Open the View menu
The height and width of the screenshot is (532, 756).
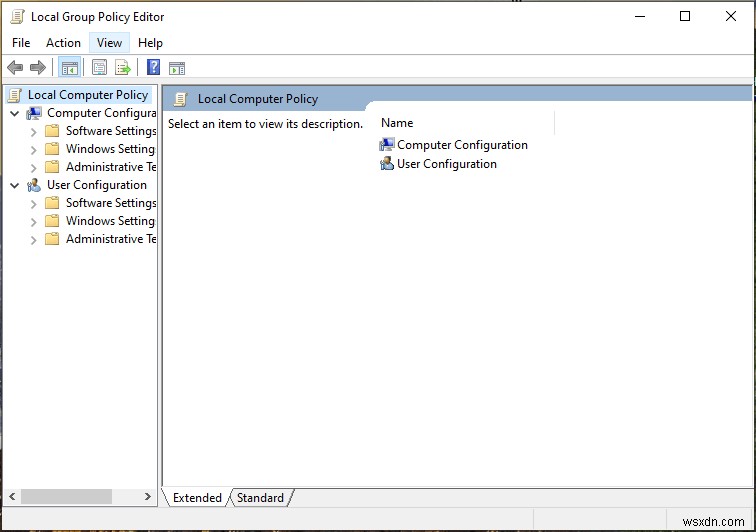(x=109, y=43)
